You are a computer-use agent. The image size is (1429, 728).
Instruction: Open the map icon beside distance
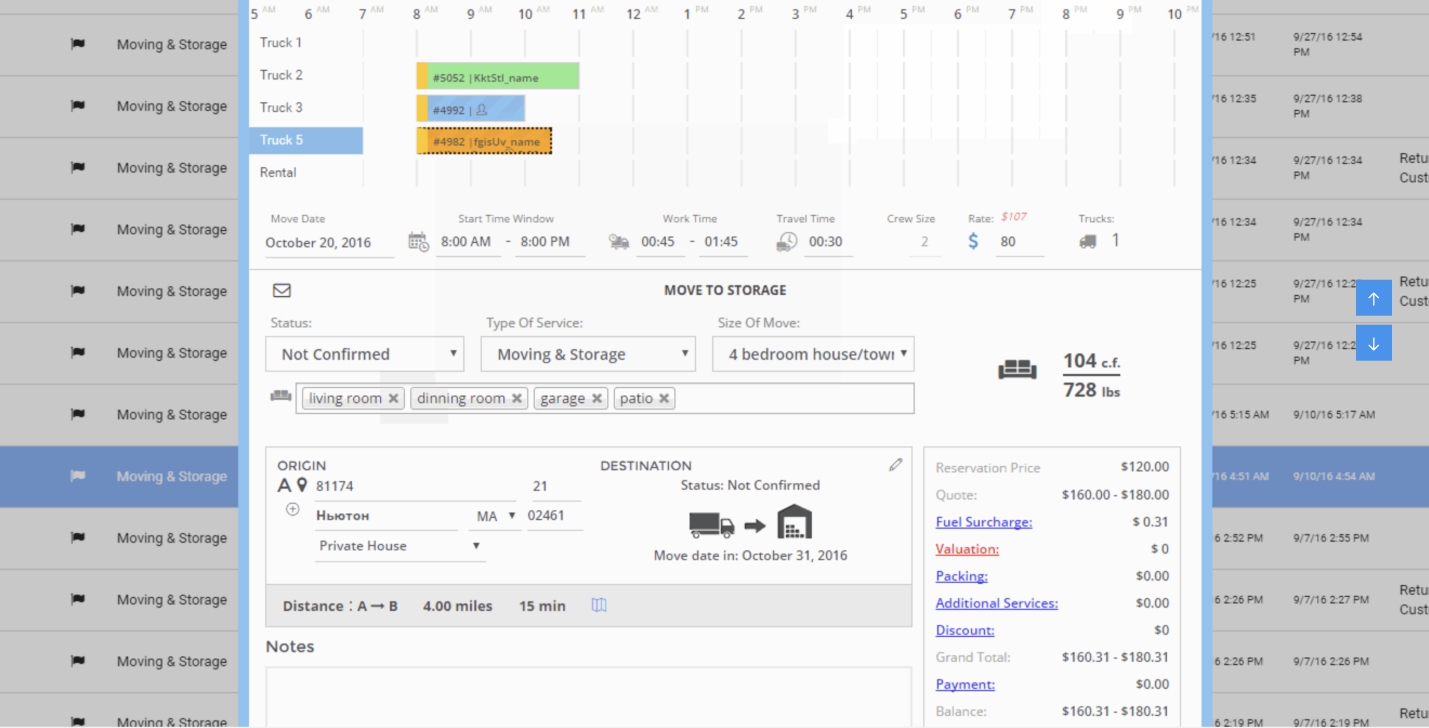tap(599, 605)
